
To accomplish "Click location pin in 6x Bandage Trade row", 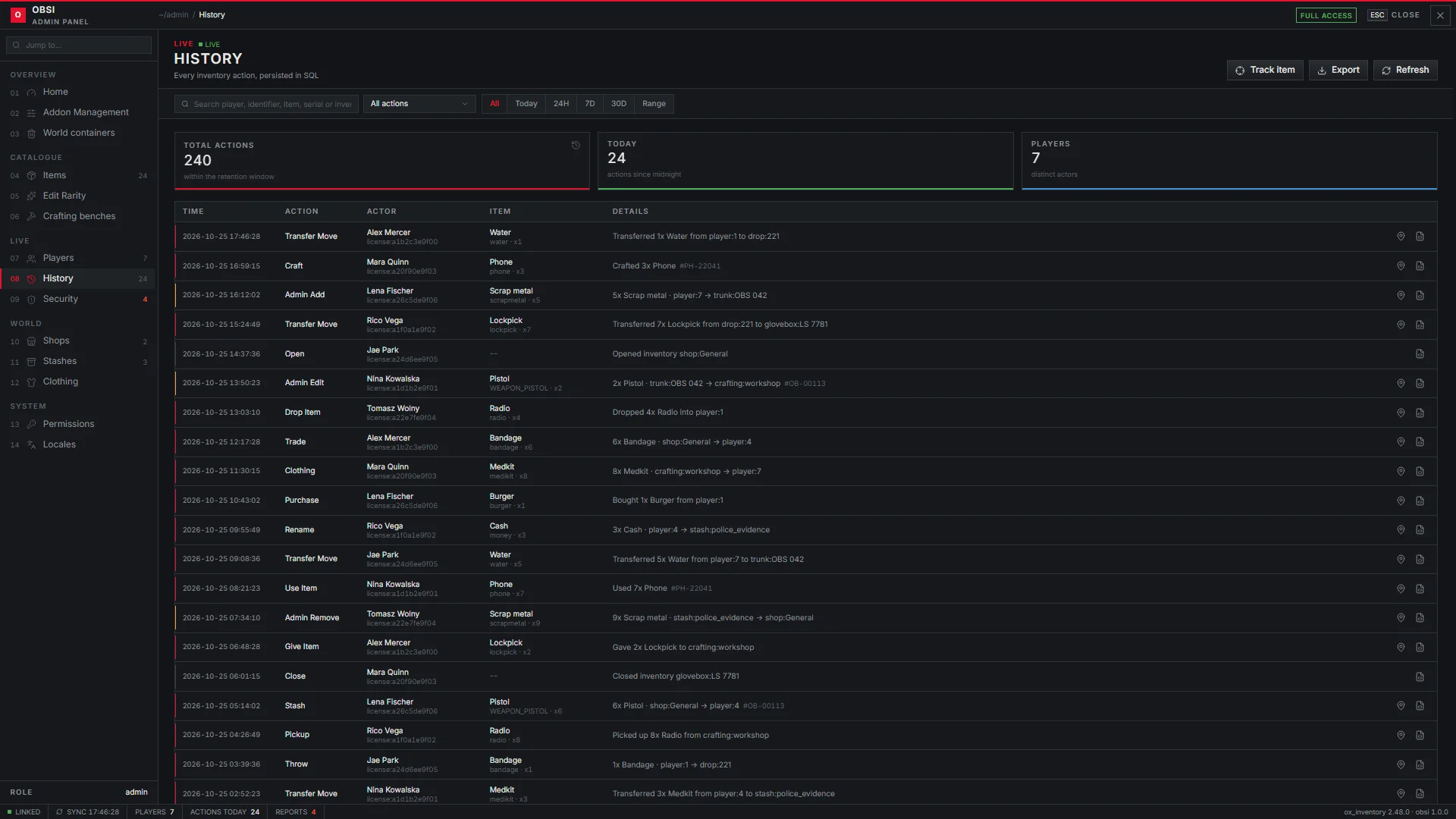I will click(x=1401, y=442).
